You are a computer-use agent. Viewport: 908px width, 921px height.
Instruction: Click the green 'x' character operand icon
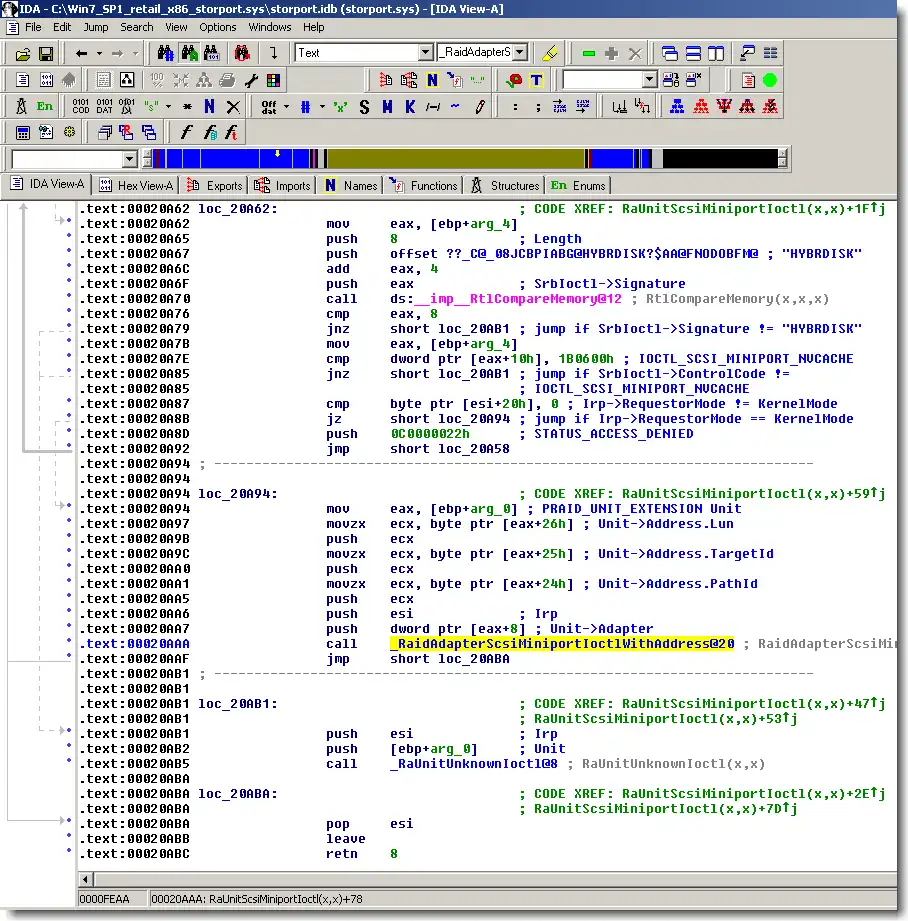pos(339,107)
